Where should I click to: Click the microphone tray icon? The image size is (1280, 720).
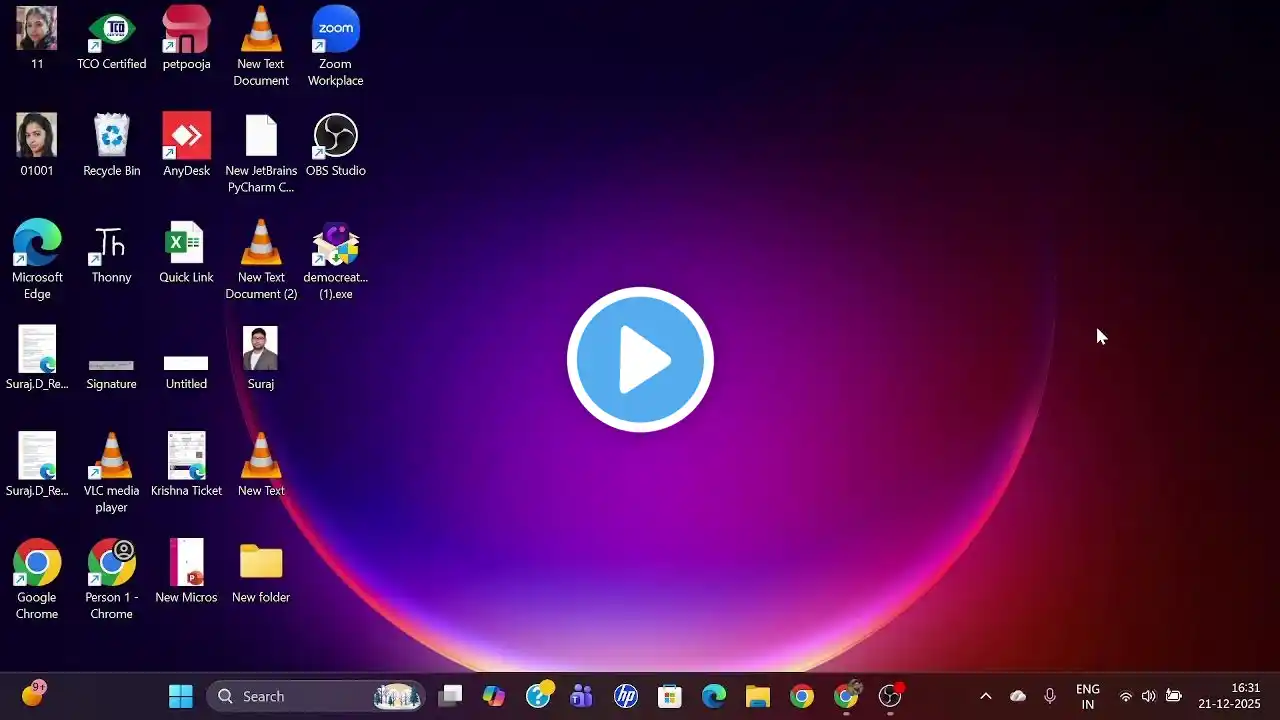(x=1050, y=696)
